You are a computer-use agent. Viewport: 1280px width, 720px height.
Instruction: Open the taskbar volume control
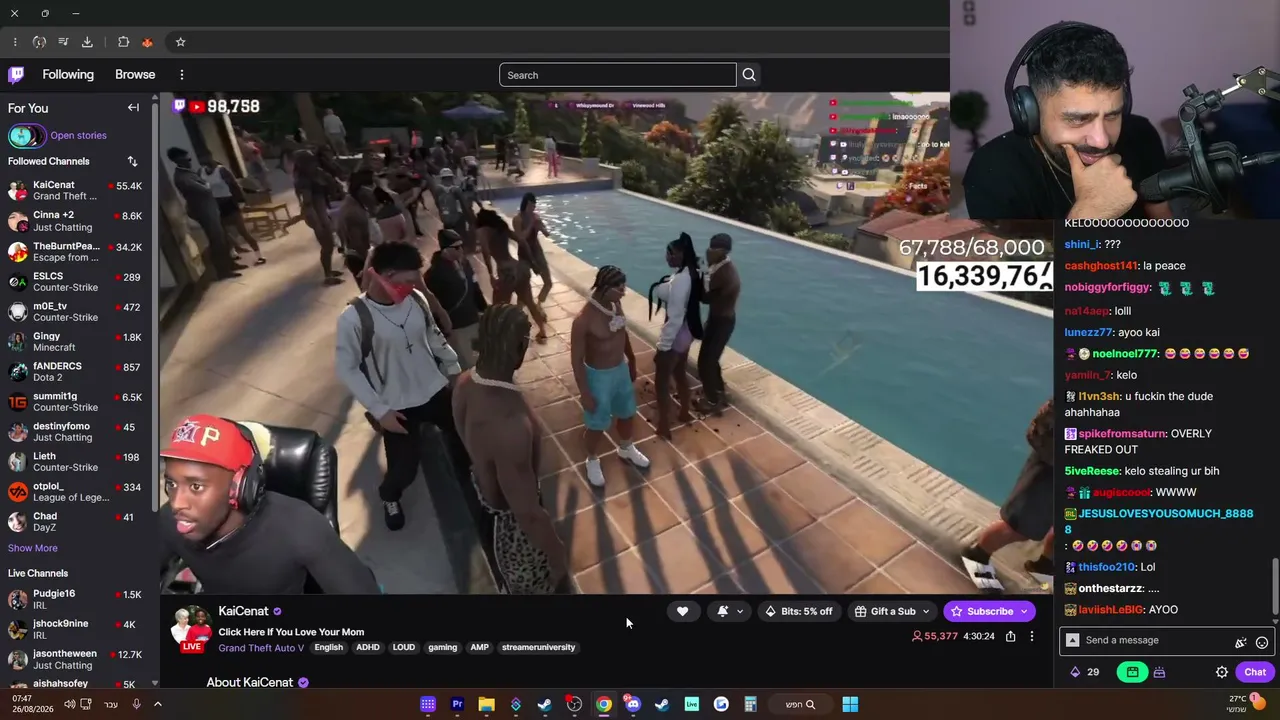click(x=69, y=704)
